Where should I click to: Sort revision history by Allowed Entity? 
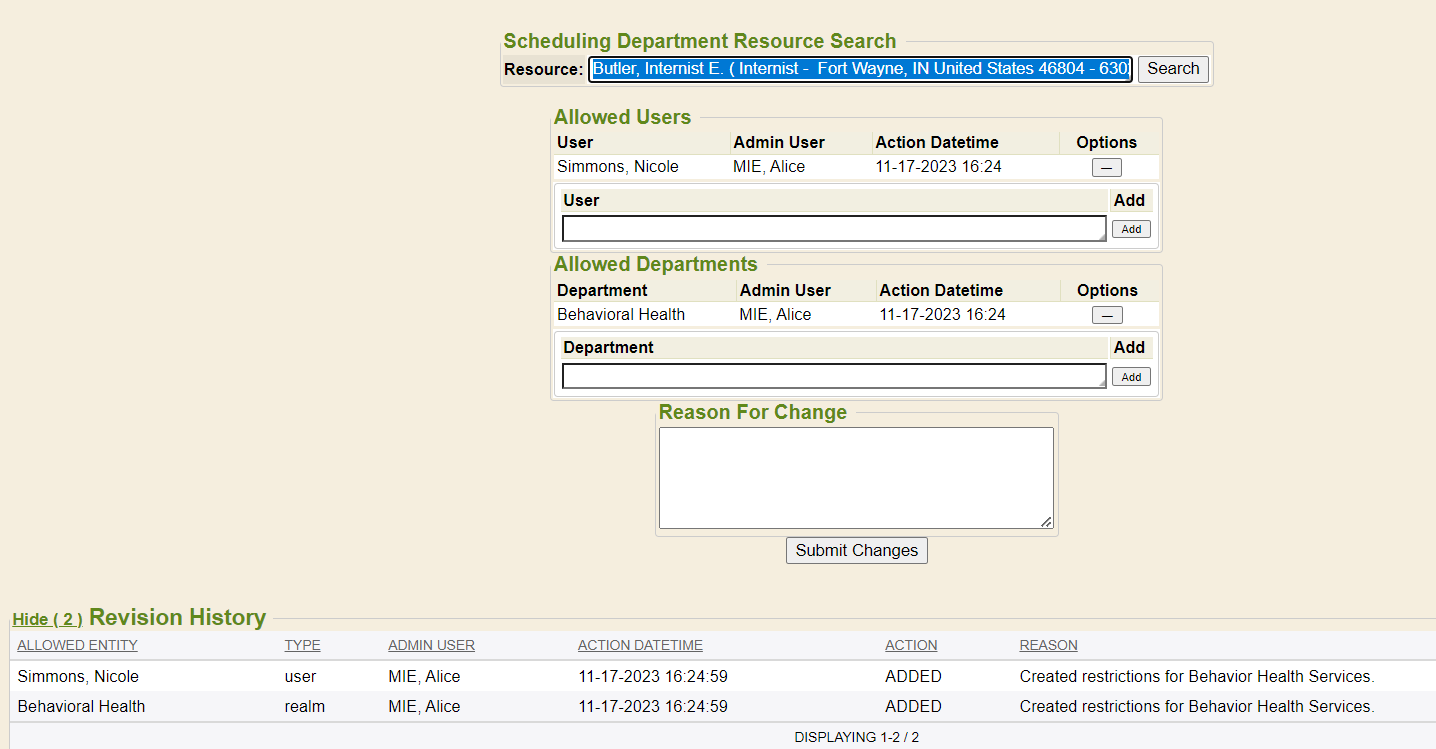[77, 646]
